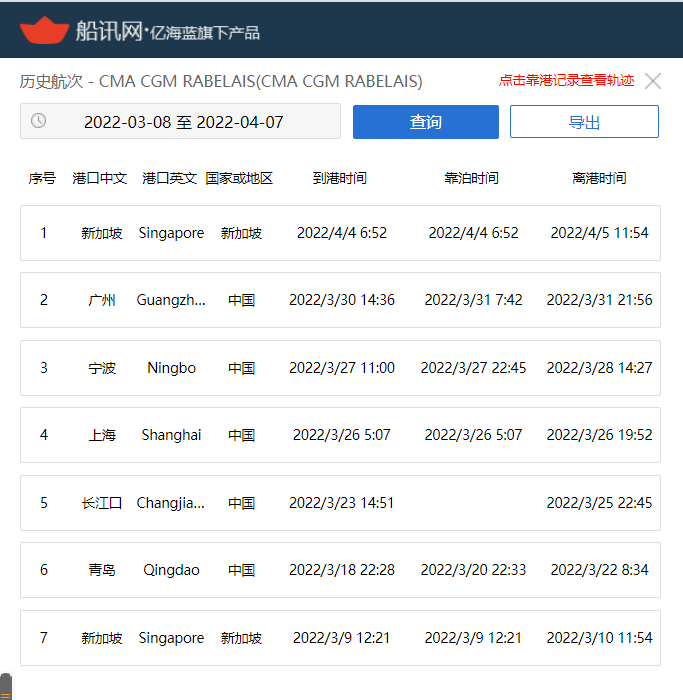Click sequence number 5 in the table
This screenshot has height=700, width=683.
coord(44,503)
